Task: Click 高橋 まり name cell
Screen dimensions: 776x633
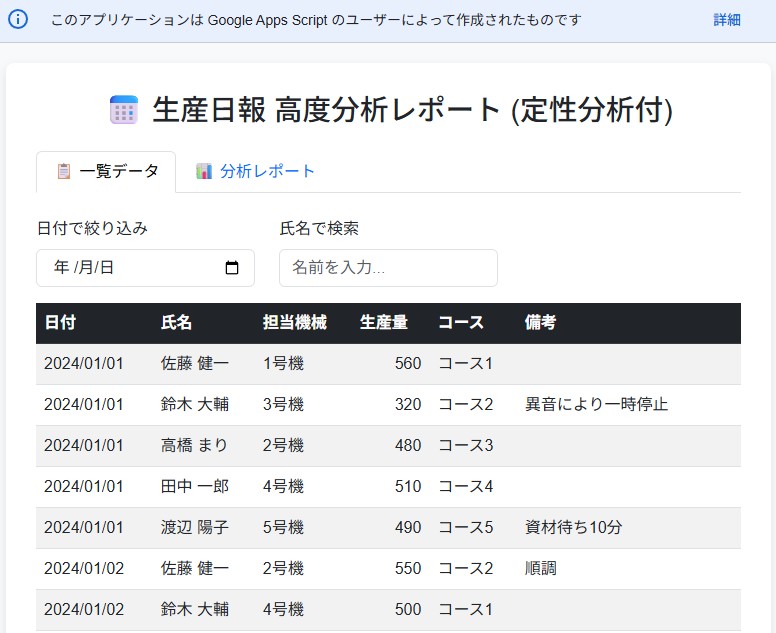Action: point(194,446)
